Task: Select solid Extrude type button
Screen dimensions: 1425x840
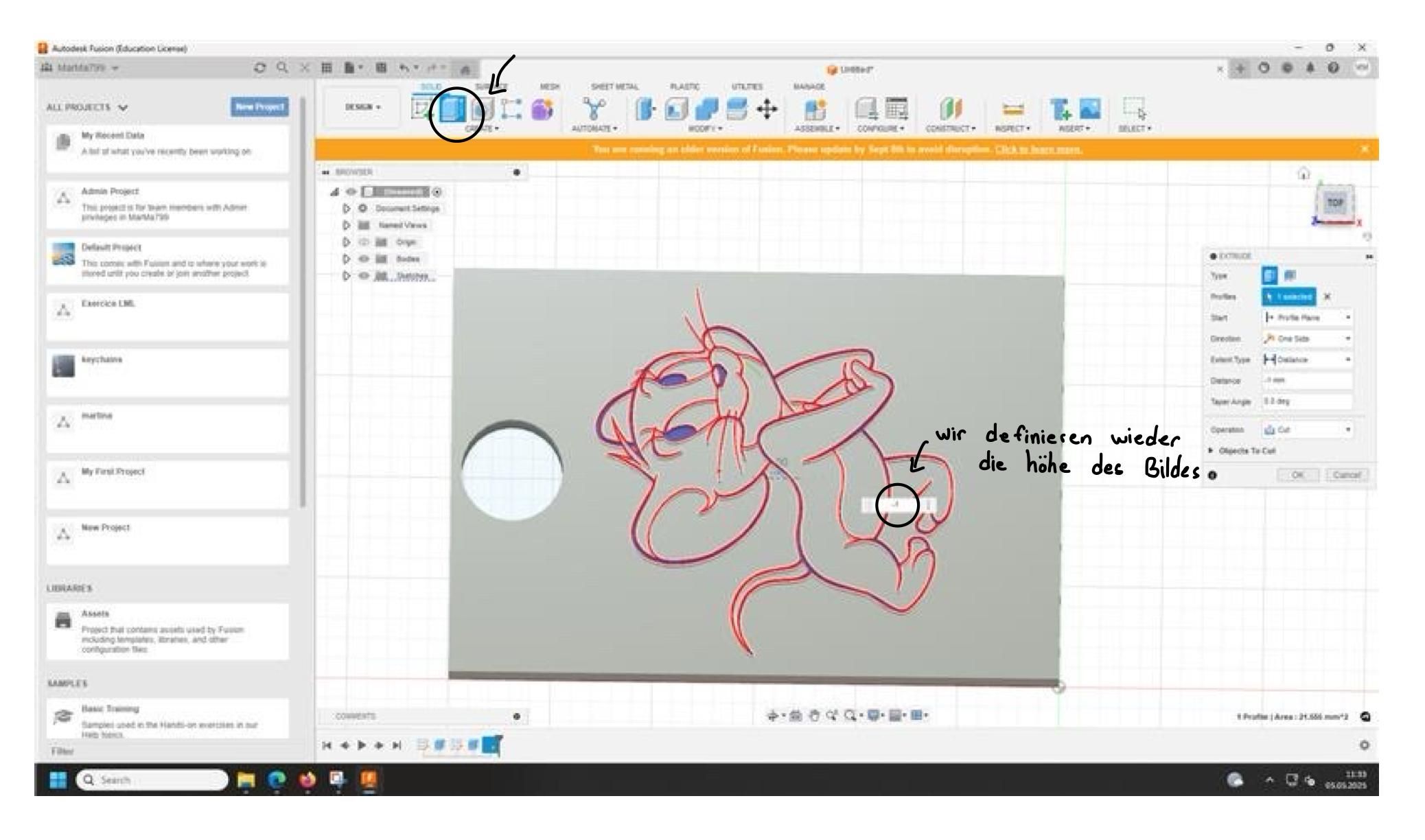Action: 1270,276
